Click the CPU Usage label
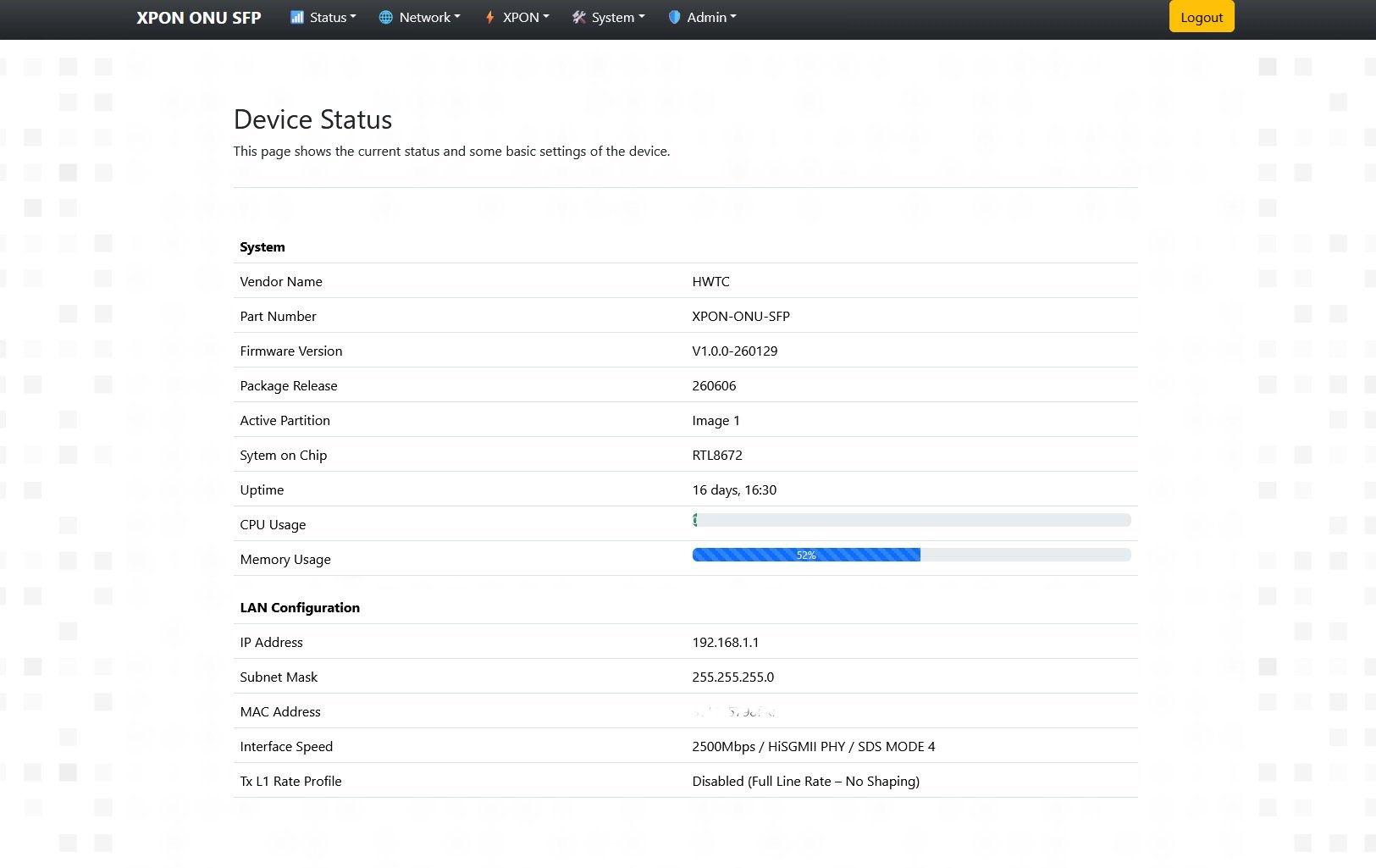 click(273, 524)
